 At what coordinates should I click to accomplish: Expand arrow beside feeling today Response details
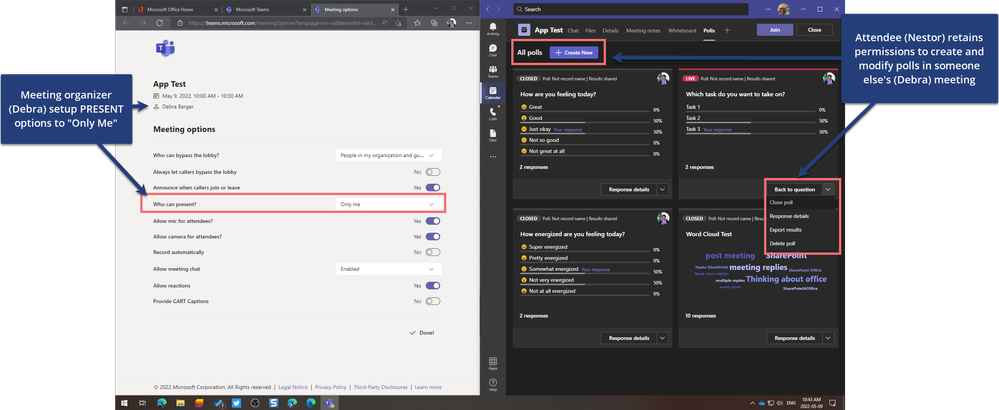click(663, 189)
